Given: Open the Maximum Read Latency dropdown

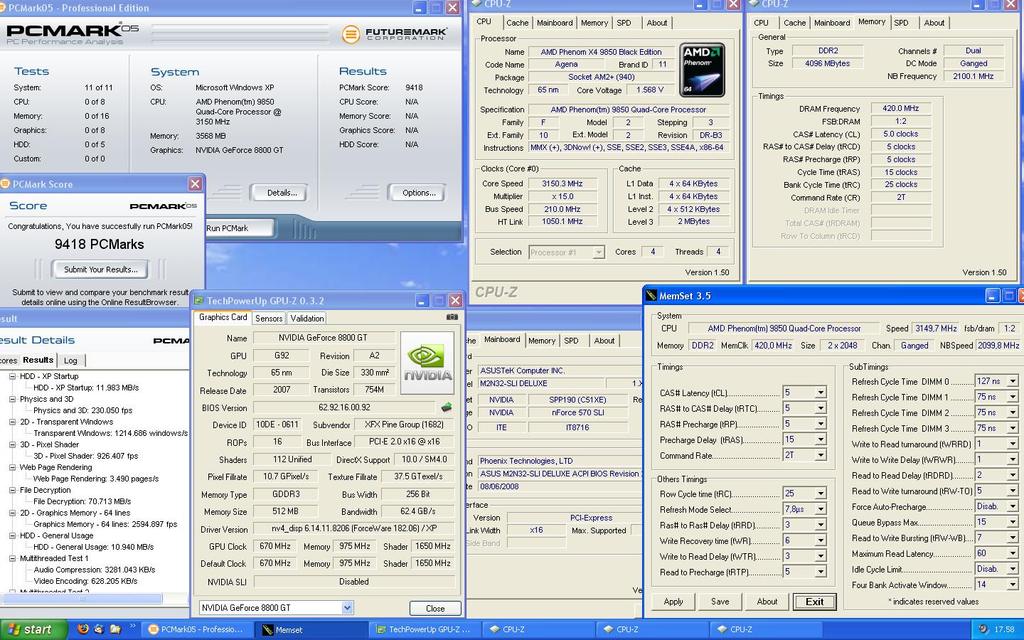Looking at the screenshot, I should pos(1013,553).
